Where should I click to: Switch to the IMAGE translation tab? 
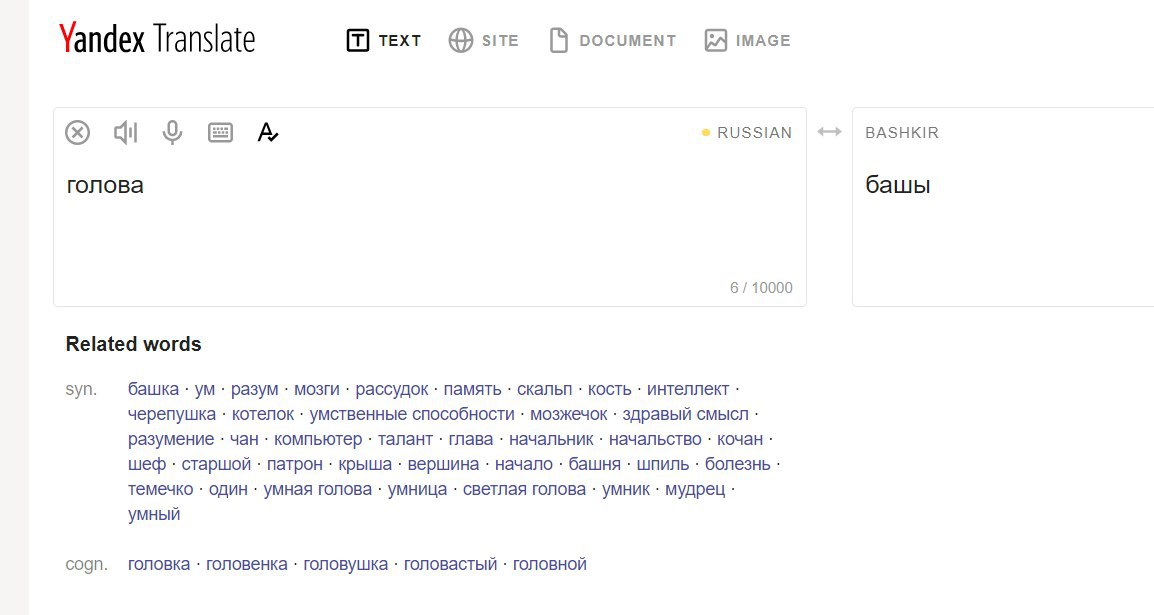pyautogui.click(x=748, y=40)
